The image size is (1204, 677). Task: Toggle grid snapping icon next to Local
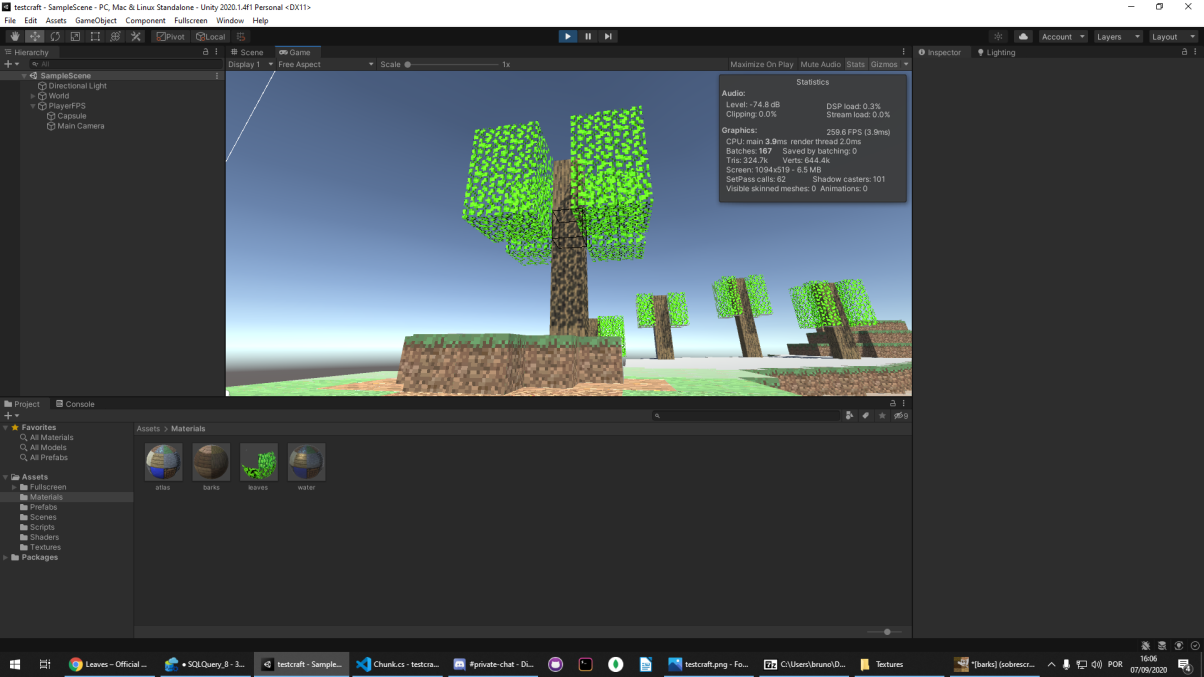(x=240, y=36)
